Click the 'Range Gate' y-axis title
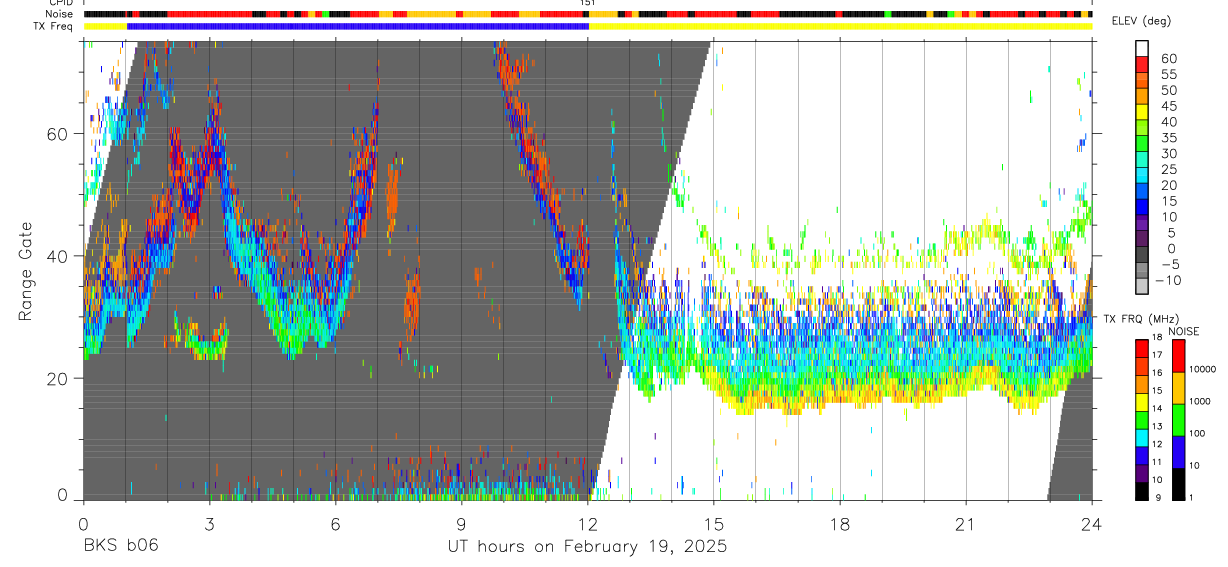Screen dimensions: 1228x567 click(27, 271)
